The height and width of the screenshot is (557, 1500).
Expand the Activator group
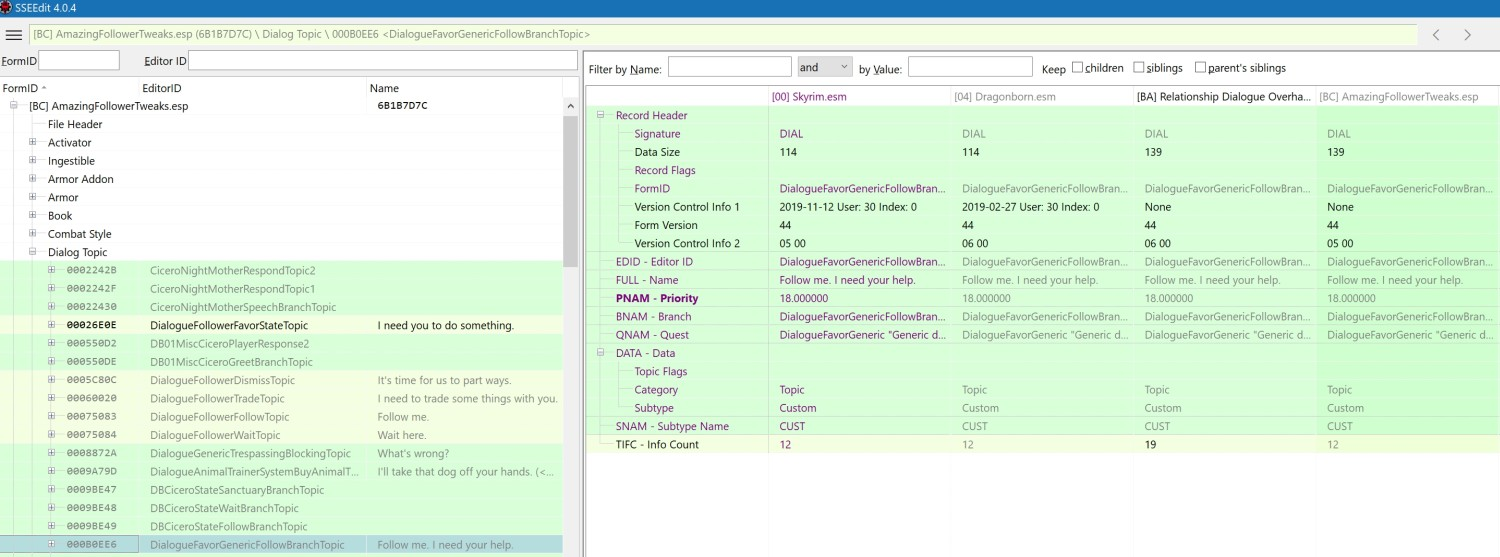33,143
